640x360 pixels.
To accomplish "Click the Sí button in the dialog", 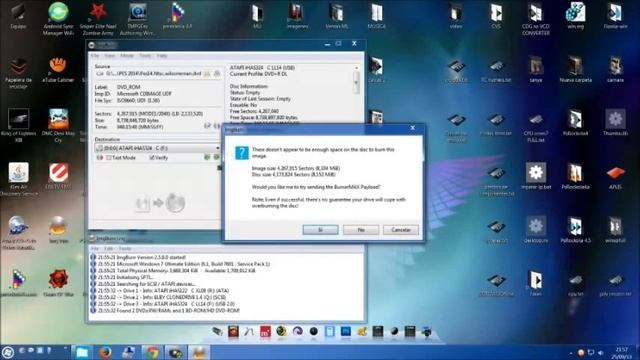I will coord(320,230).
